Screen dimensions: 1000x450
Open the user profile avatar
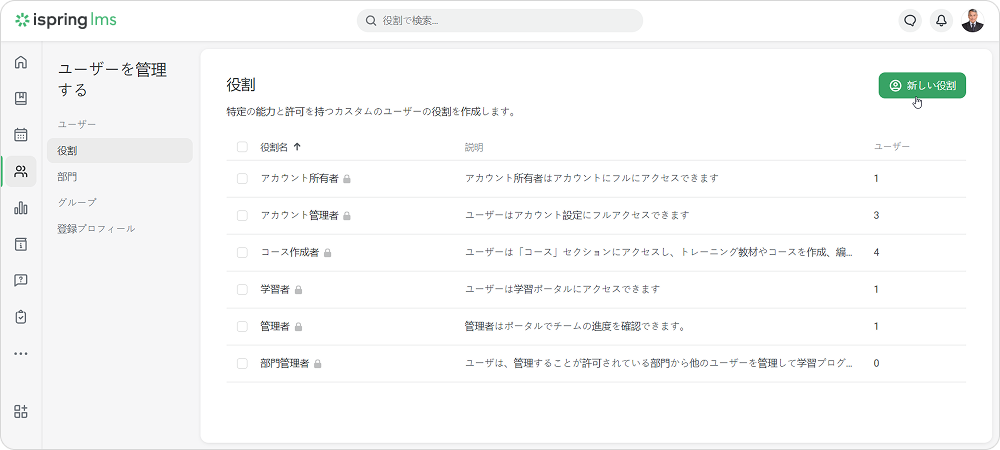(x=972, y=20)
